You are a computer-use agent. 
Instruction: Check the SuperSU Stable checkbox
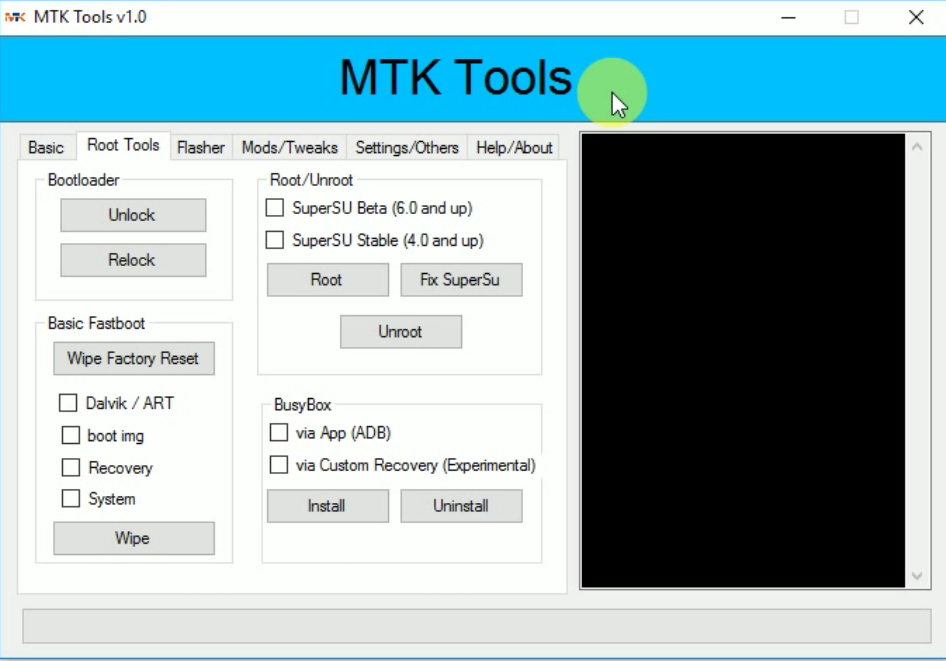coord(274,240)
